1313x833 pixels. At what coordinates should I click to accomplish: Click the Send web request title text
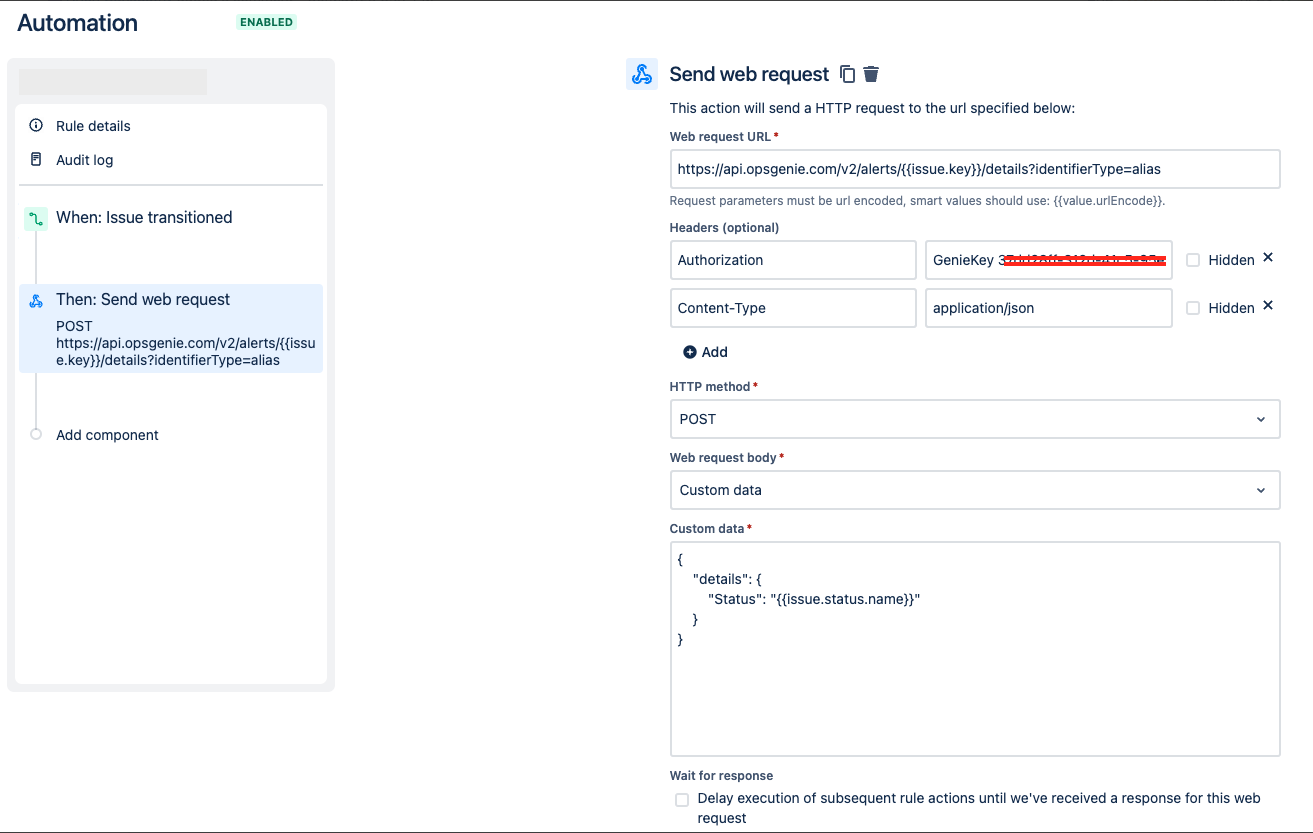point(749,74)
